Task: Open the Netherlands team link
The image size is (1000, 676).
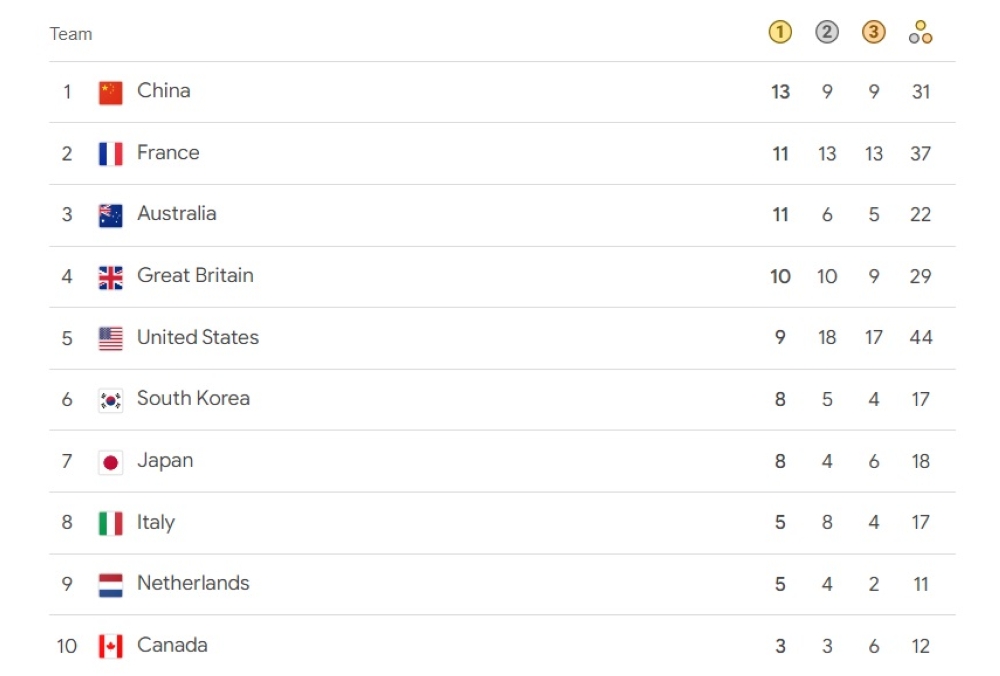Action: pyautogui.click(x=193, y=583)
